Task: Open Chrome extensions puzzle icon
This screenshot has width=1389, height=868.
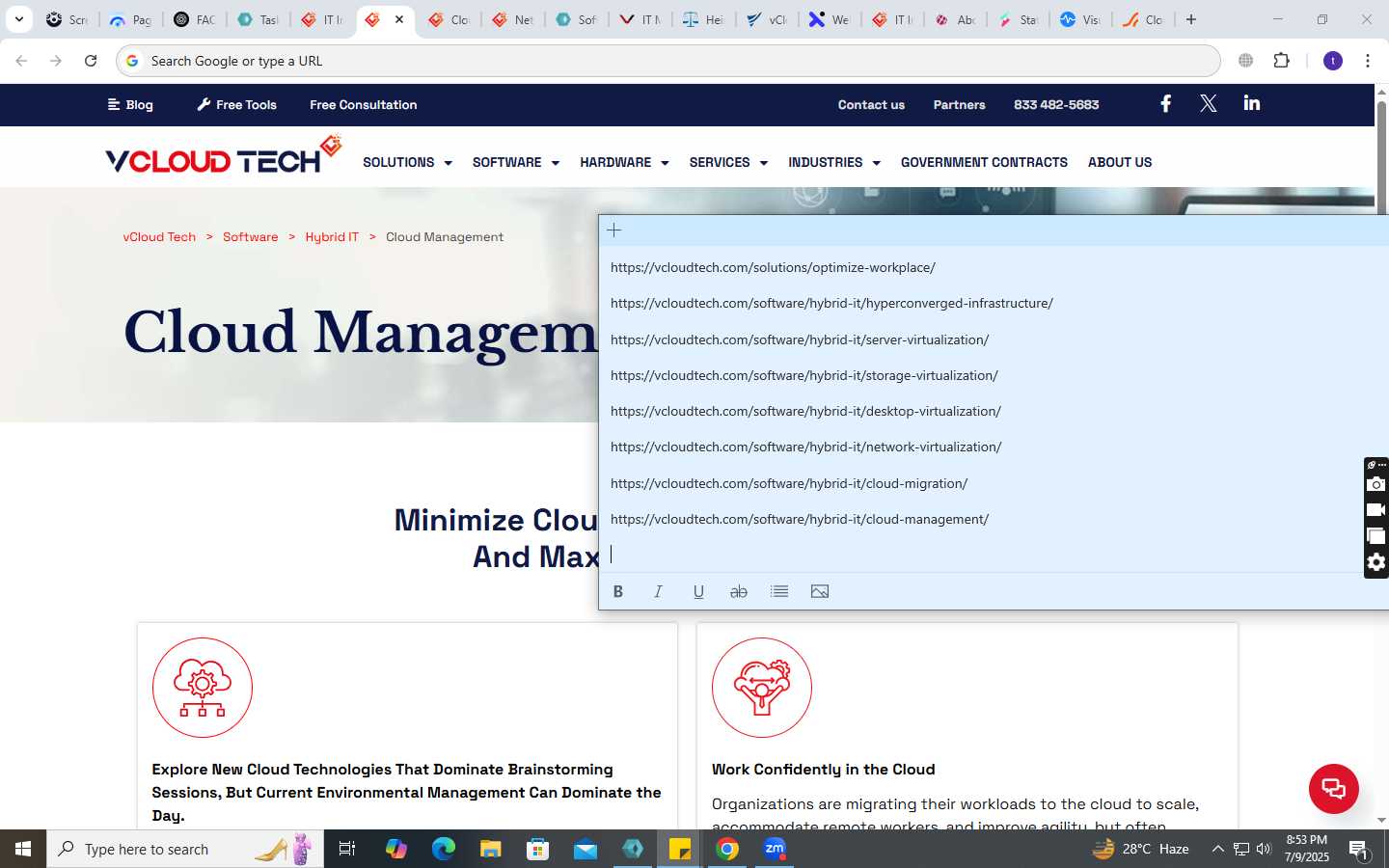Action: click(x=1281, y=60)
